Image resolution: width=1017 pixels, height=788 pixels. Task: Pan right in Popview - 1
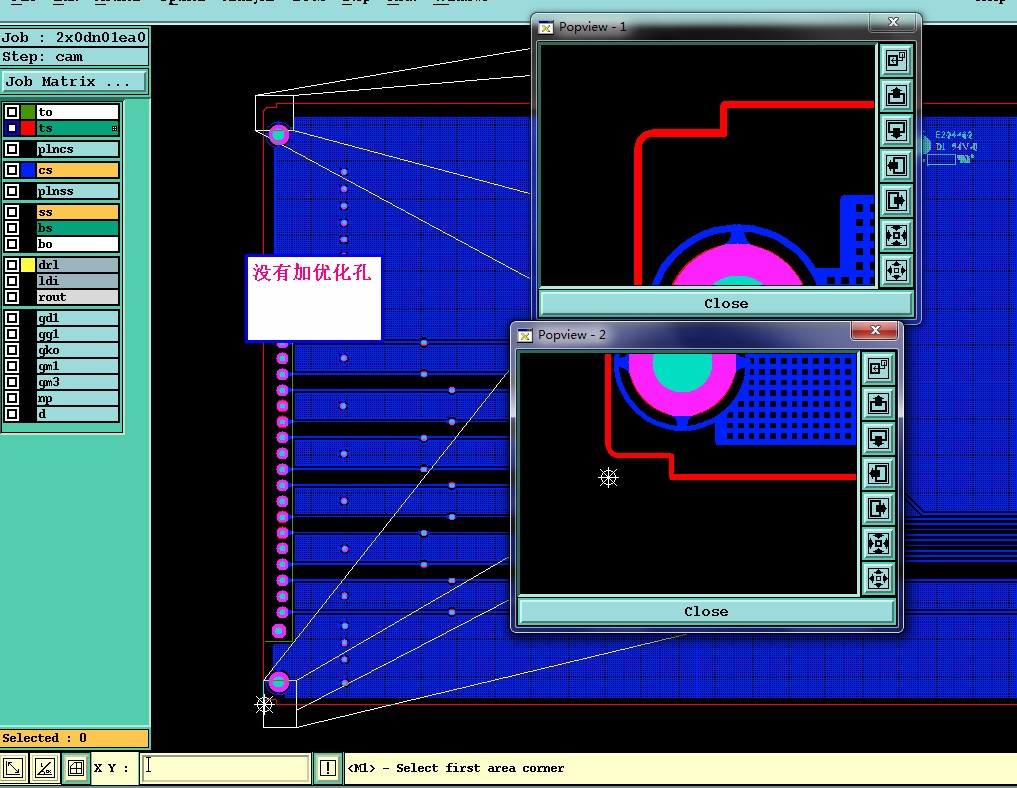896,200
